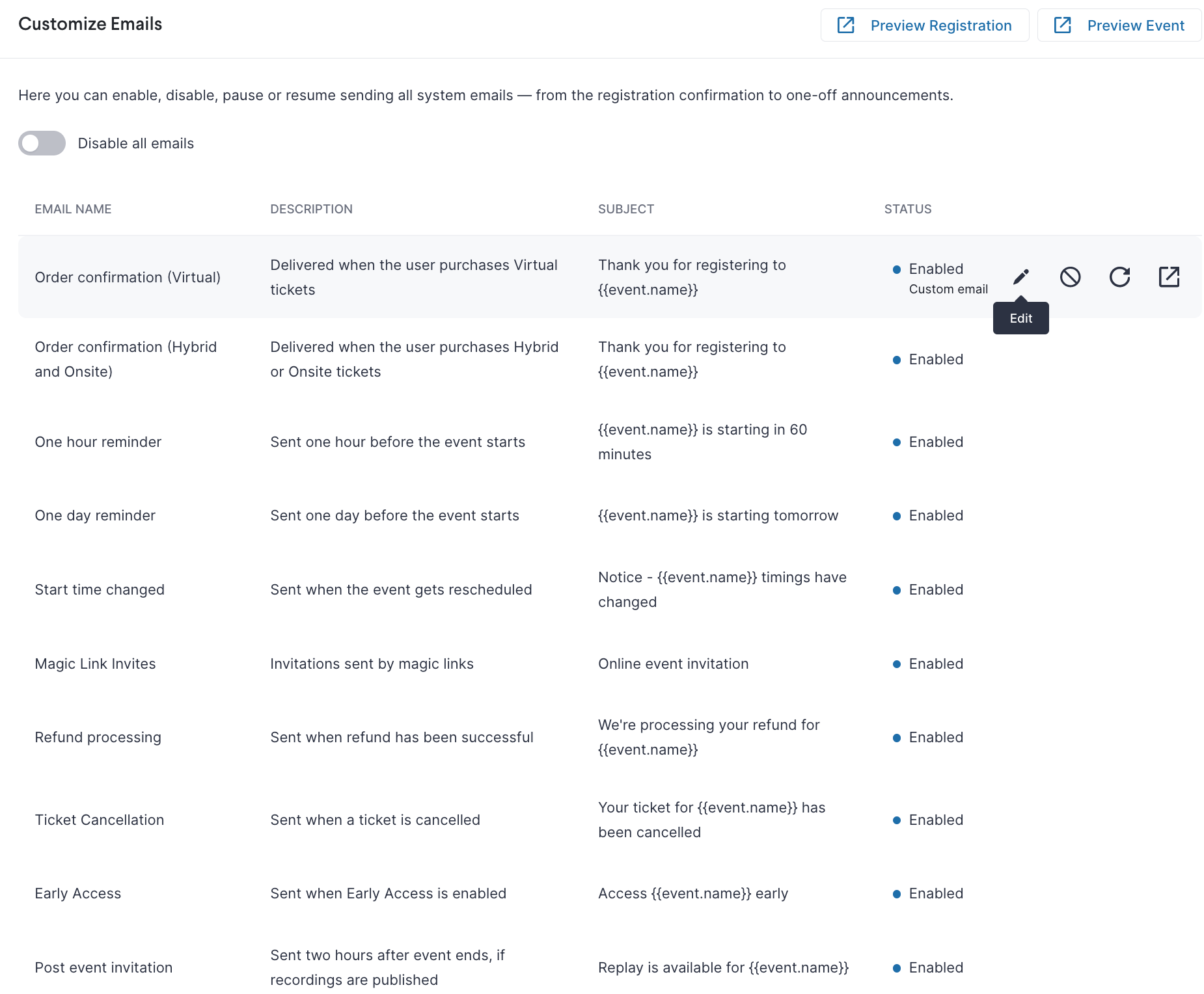The image size is (1204, 994).
Task: Click the Start time changed email row
Action: tap(610, 589)
